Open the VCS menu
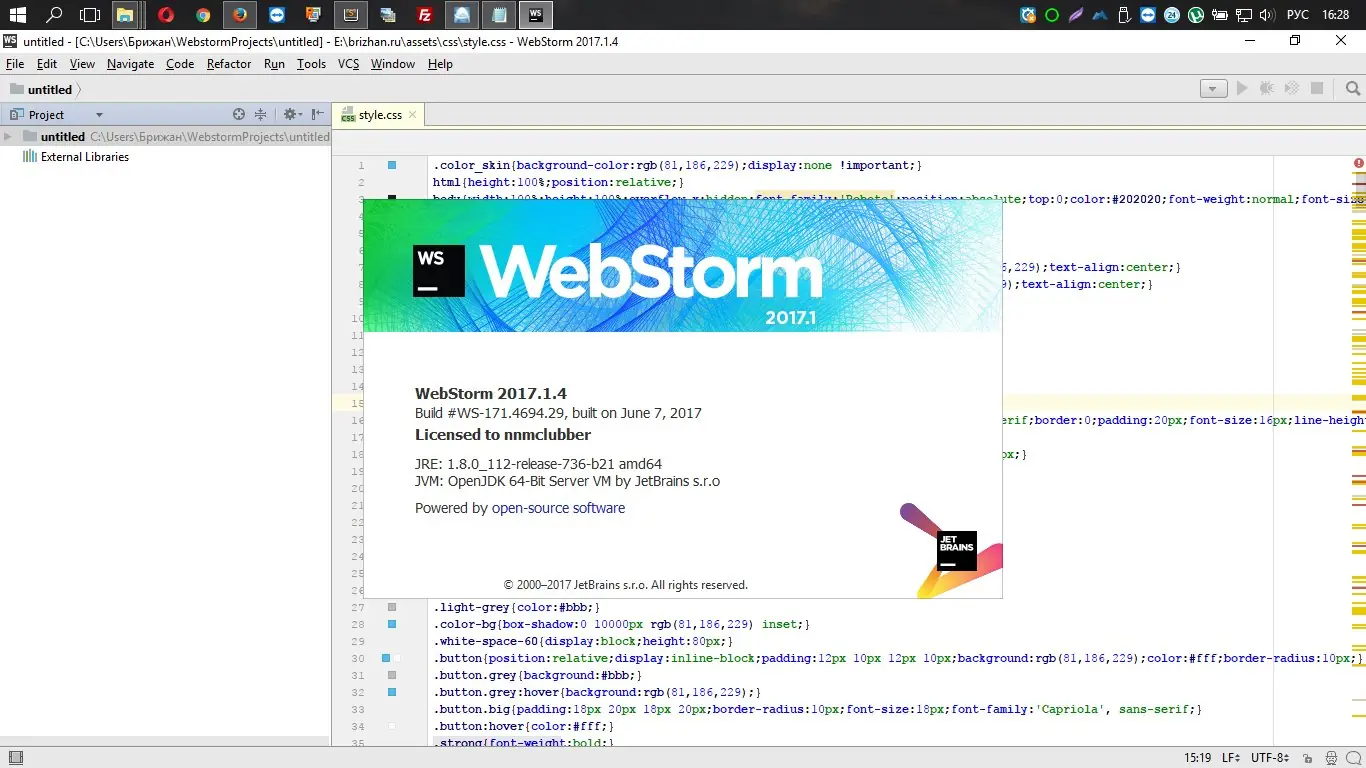1366x768 pixels. [348, 64]
